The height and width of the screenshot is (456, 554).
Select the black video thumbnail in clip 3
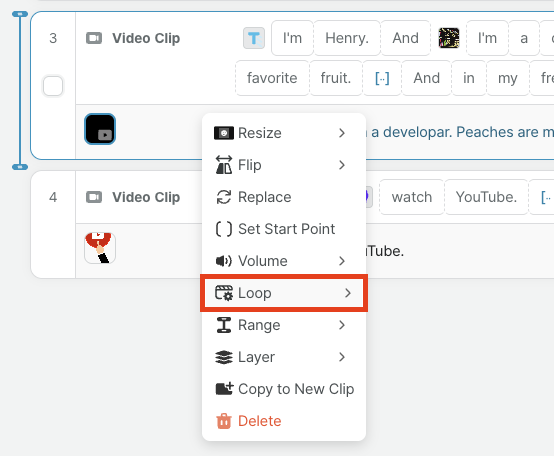pos(100,129)
